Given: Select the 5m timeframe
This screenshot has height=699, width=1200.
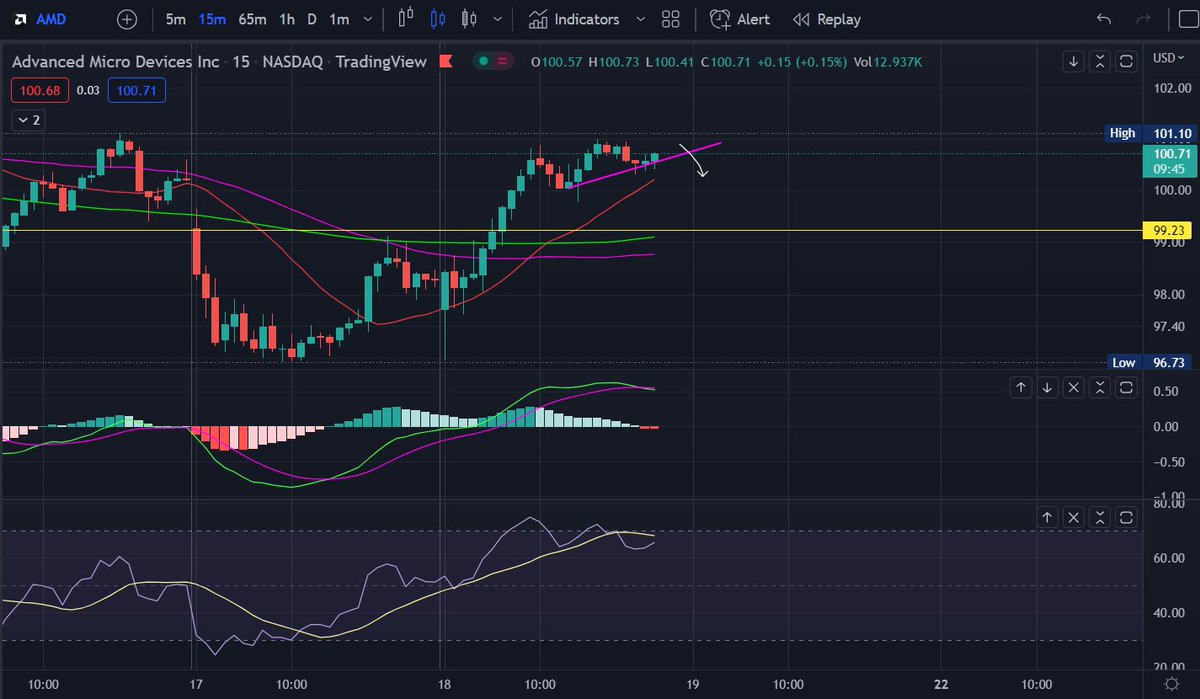Looking at the screenshot, I should point(176,19).
